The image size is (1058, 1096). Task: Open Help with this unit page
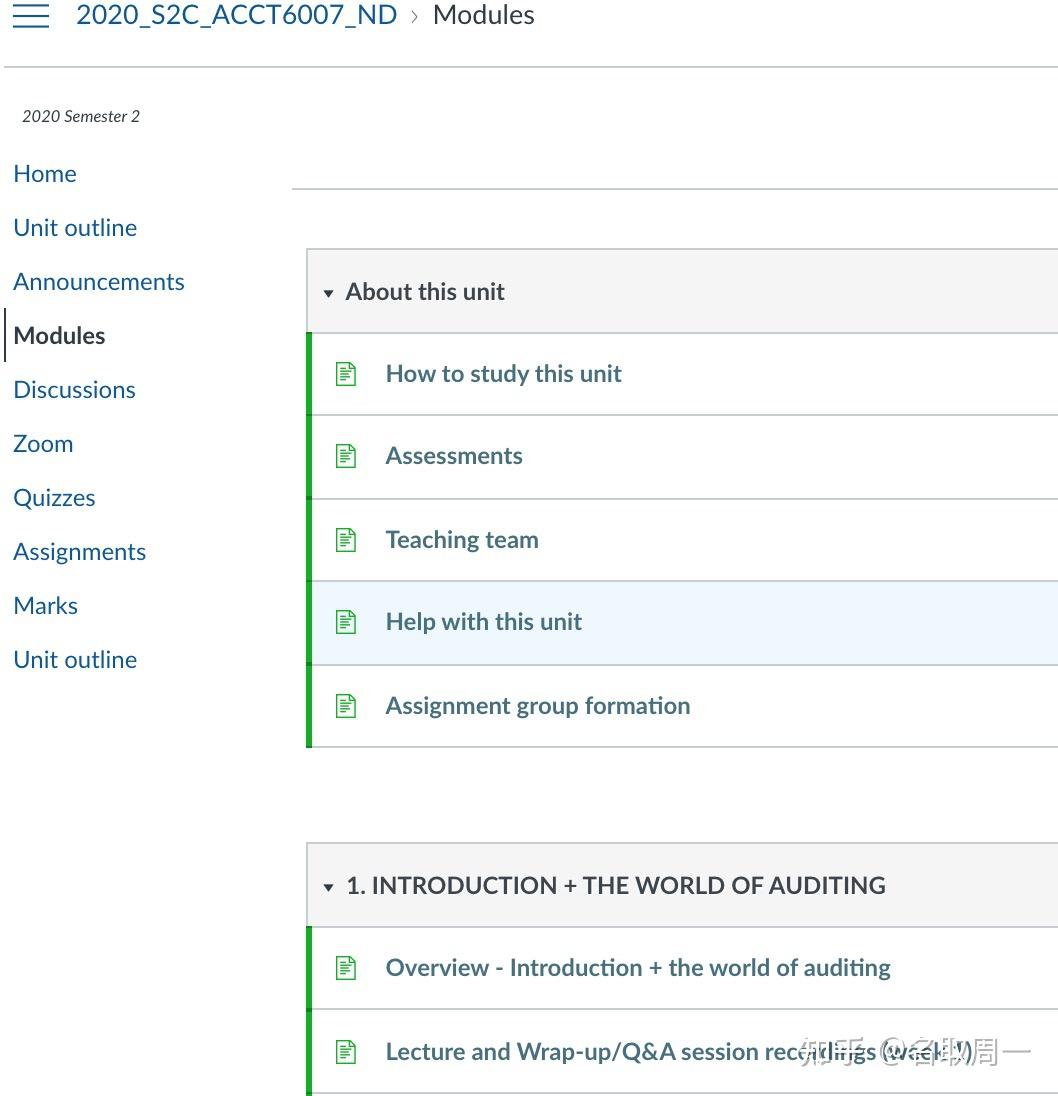click(x=484, y=622)
